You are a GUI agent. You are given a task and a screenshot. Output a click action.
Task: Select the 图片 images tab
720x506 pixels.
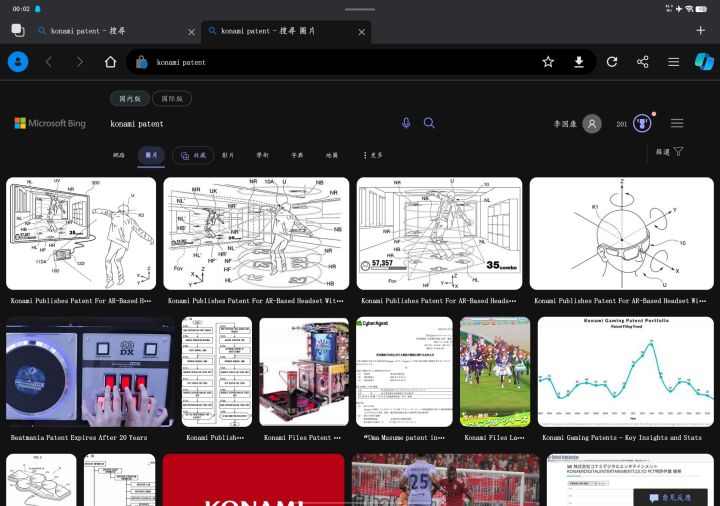point(151,155)
